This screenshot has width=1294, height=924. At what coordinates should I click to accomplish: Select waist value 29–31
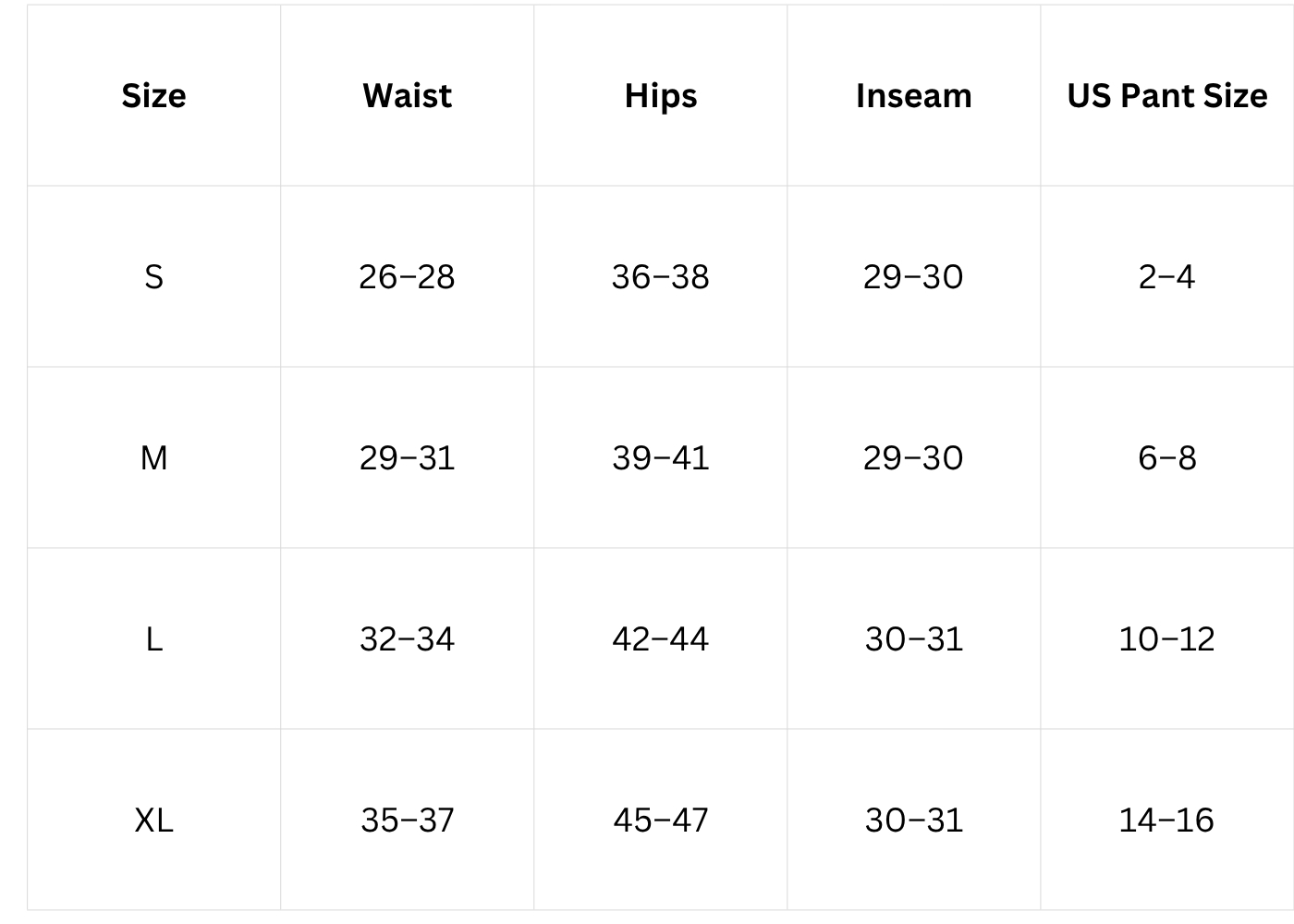[407, 457]
